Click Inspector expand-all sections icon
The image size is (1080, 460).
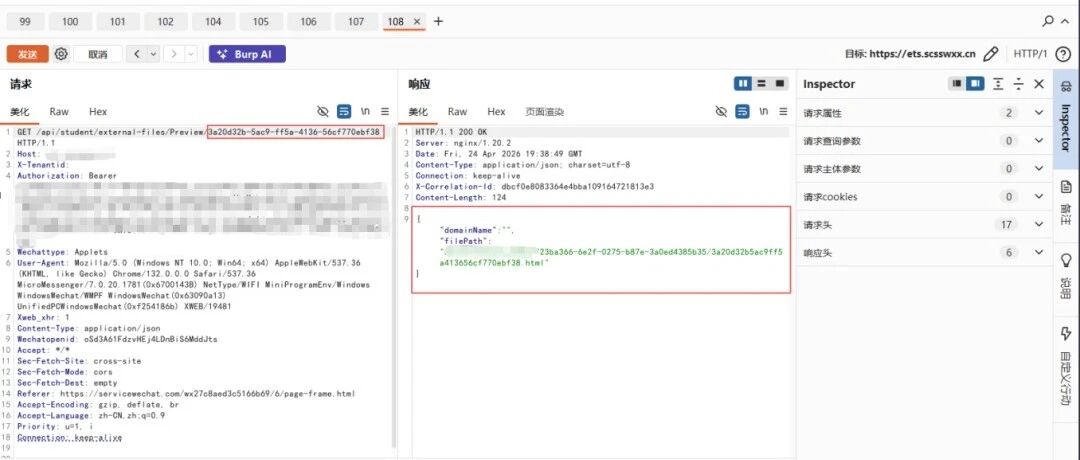(998, 83)
